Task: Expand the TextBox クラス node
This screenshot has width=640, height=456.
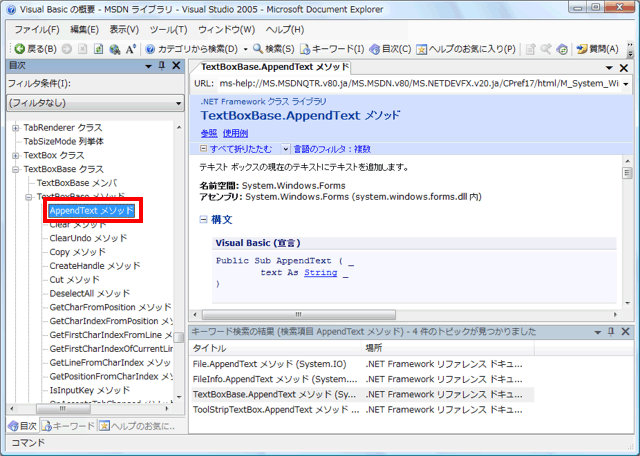Action: [x=15, y=156]
